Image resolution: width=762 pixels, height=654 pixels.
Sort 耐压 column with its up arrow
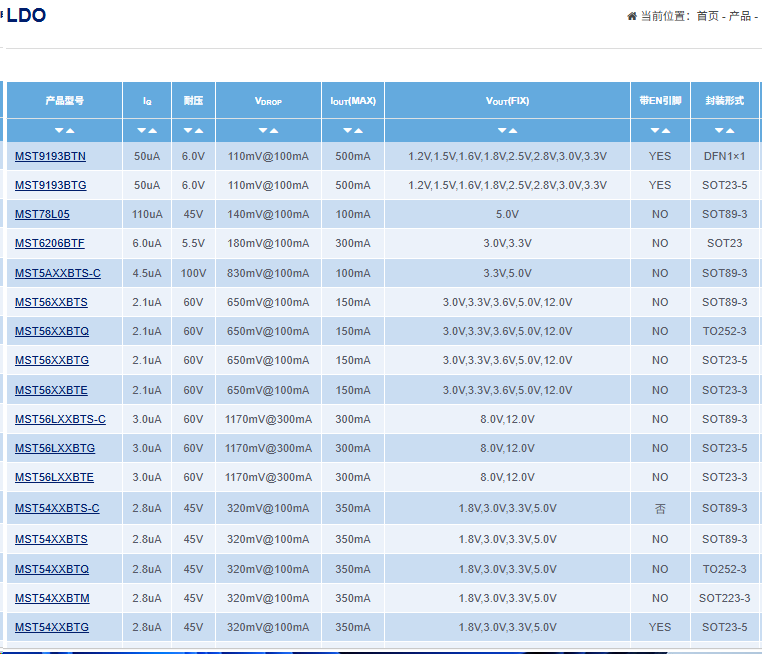199,130
